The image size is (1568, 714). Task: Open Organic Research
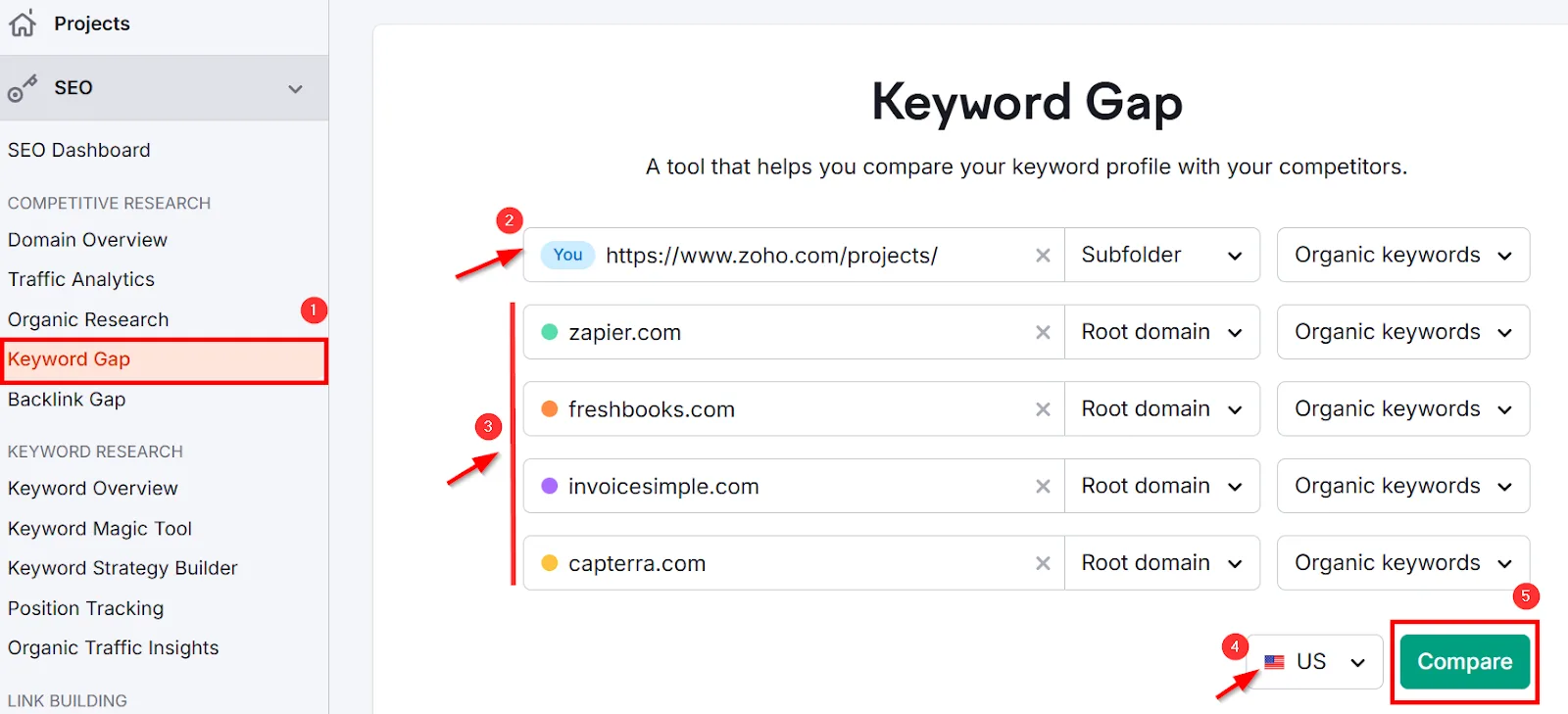click(x=88, y=319)
